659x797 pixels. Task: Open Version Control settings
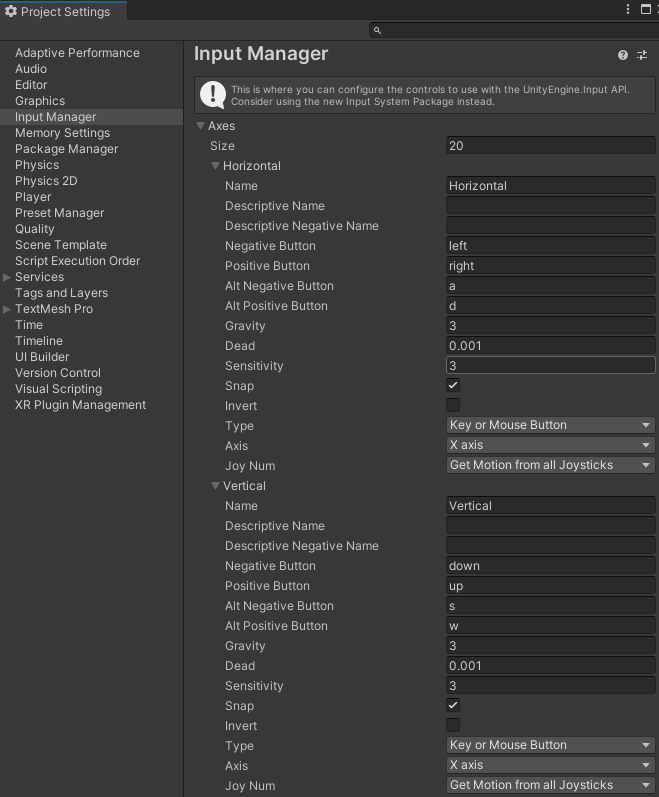pyautogui.click(x=58, y=373)
